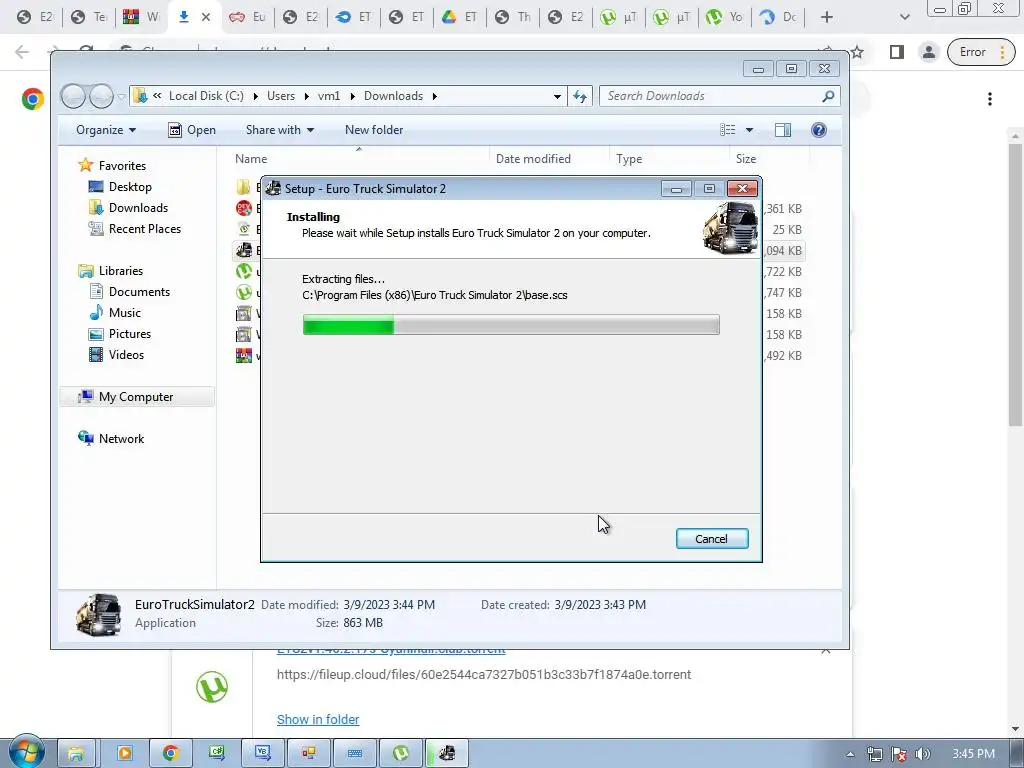Open the Organize dropdown menu
The width and height of the screenshot is (1024, 768).
[x=106, y=130]
